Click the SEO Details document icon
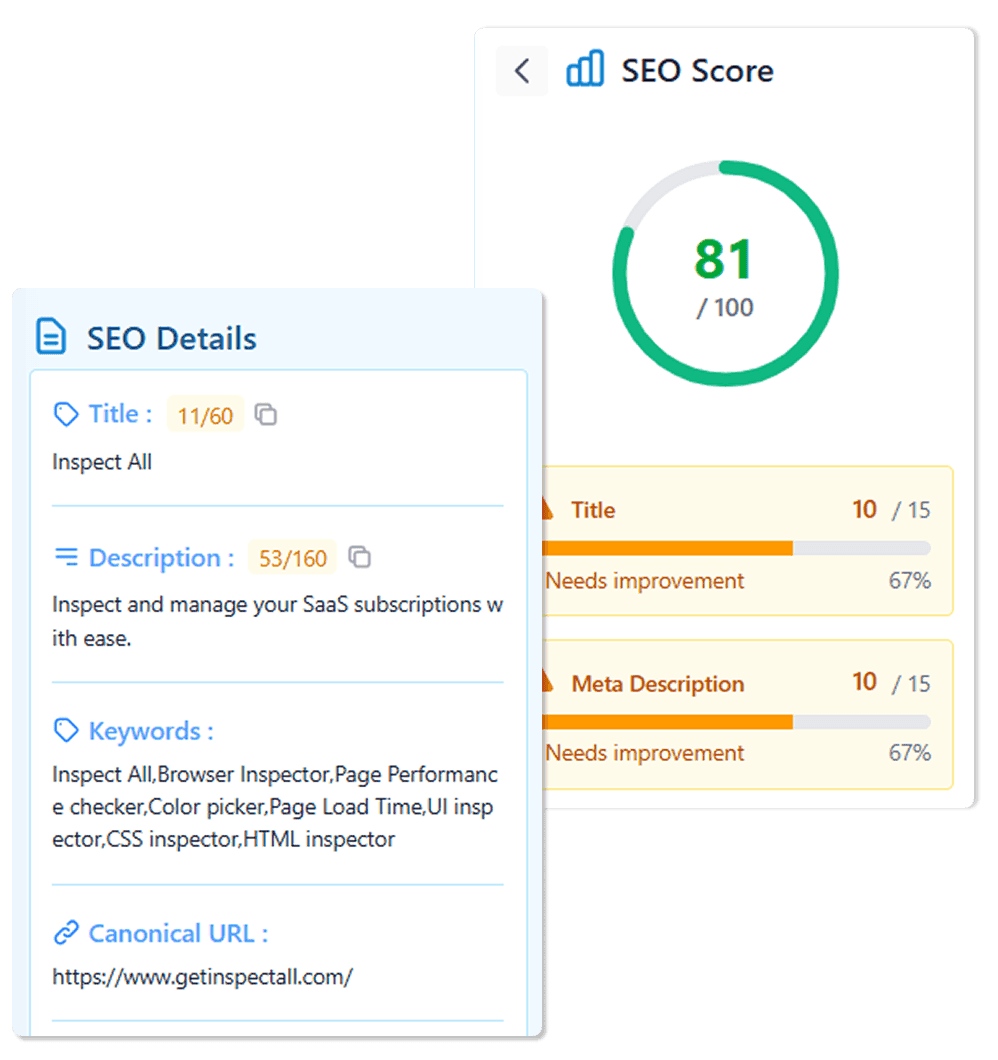 coord(51,337)
